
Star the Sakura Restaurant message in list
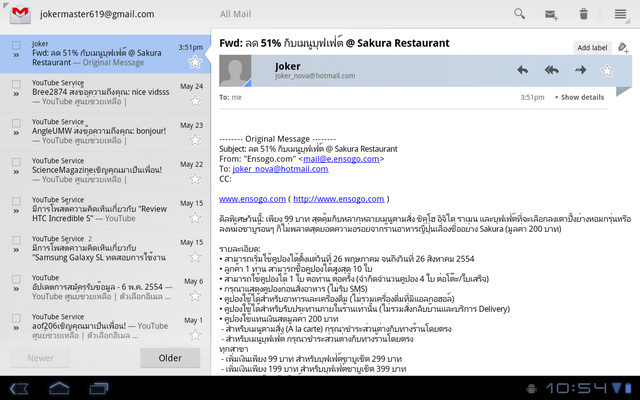coord(195,62)
